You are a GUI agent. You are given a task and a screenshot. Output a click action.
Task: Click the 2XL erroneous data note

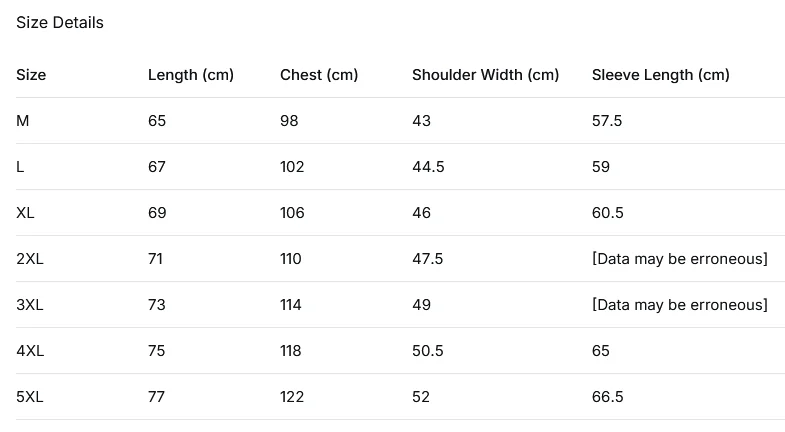click(x=679, y=259)
